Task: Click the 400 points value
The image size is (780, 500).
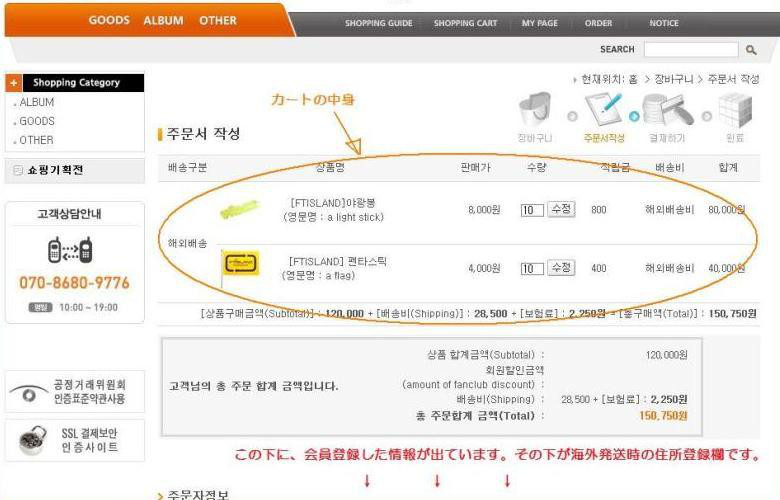Action: click(599, 269)
